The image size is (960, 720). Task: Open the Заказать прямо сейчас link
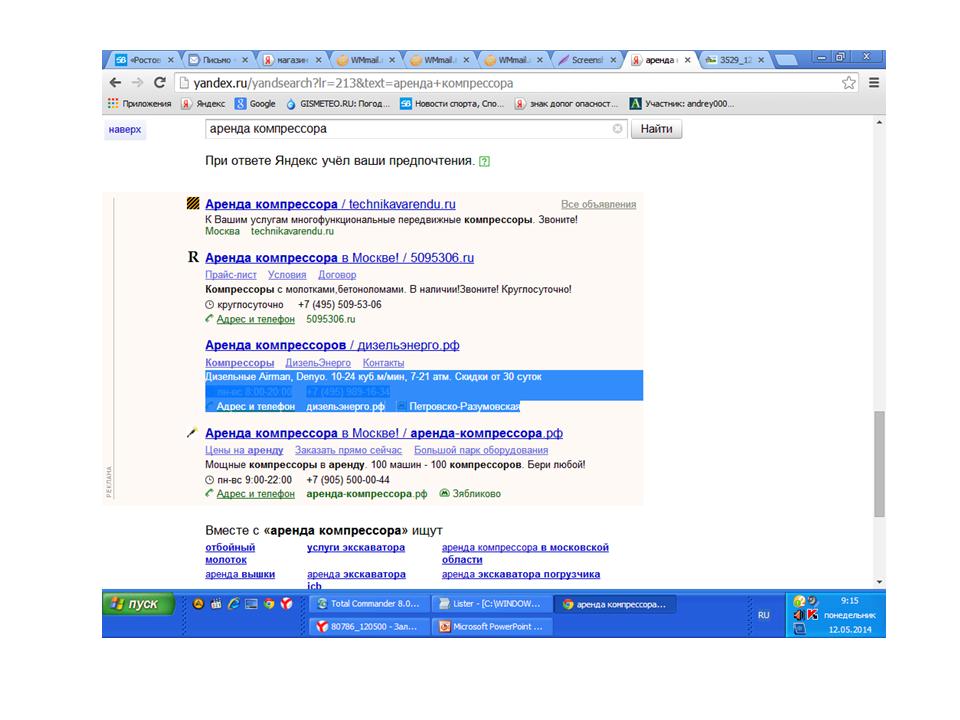click(348, 450)
